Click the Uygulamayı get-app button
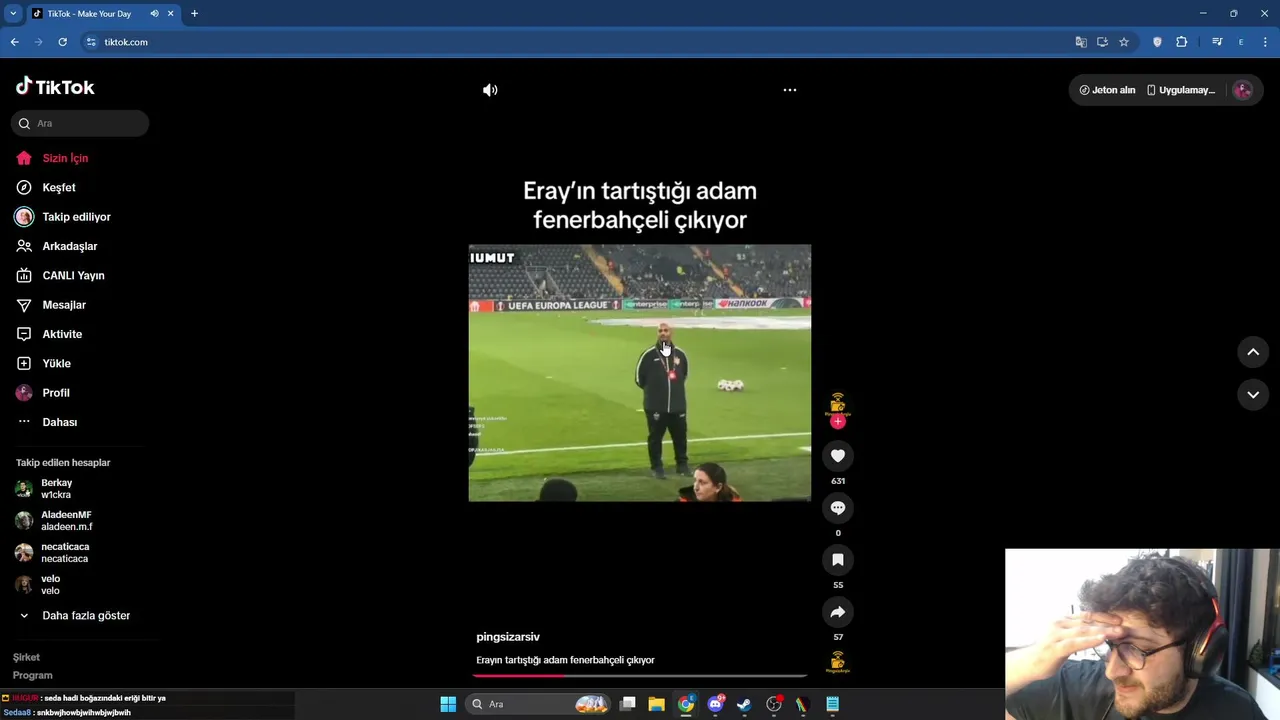Image resolution: width=1280 pixels, height=720 pixels. point(1181,90)
